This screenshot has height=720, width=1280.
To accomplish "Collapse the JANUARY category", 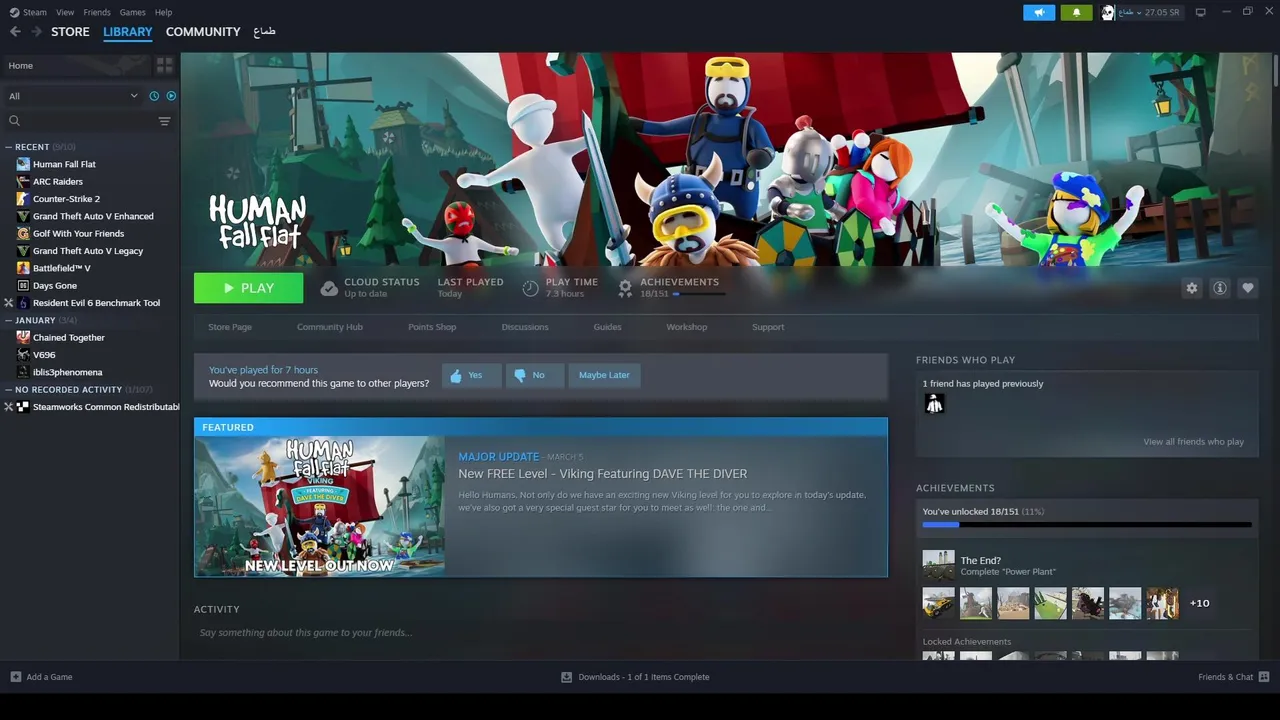I will pyautogui.click(x=9, y=320).
